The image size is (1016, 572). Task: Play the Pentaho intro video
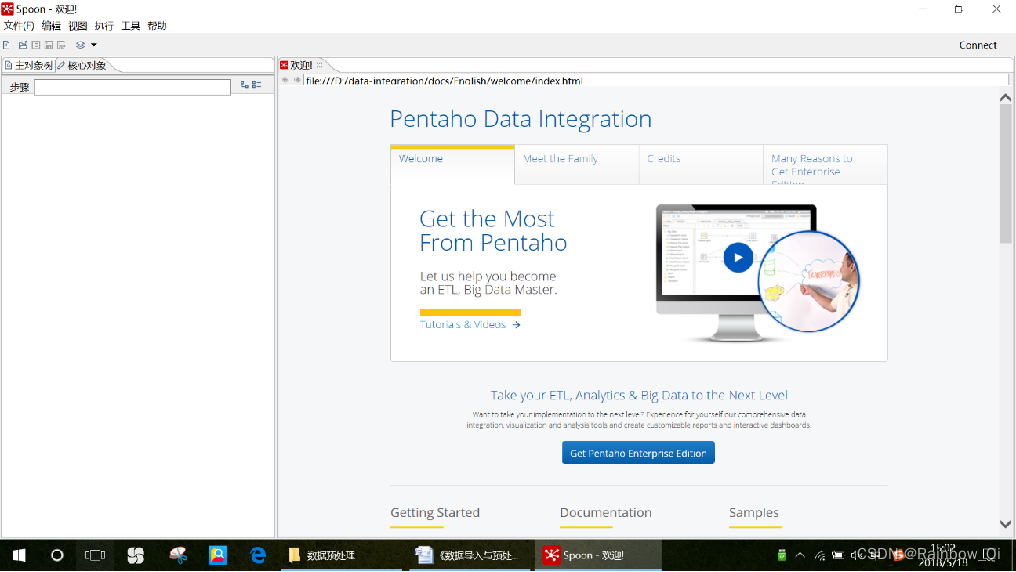738,257
